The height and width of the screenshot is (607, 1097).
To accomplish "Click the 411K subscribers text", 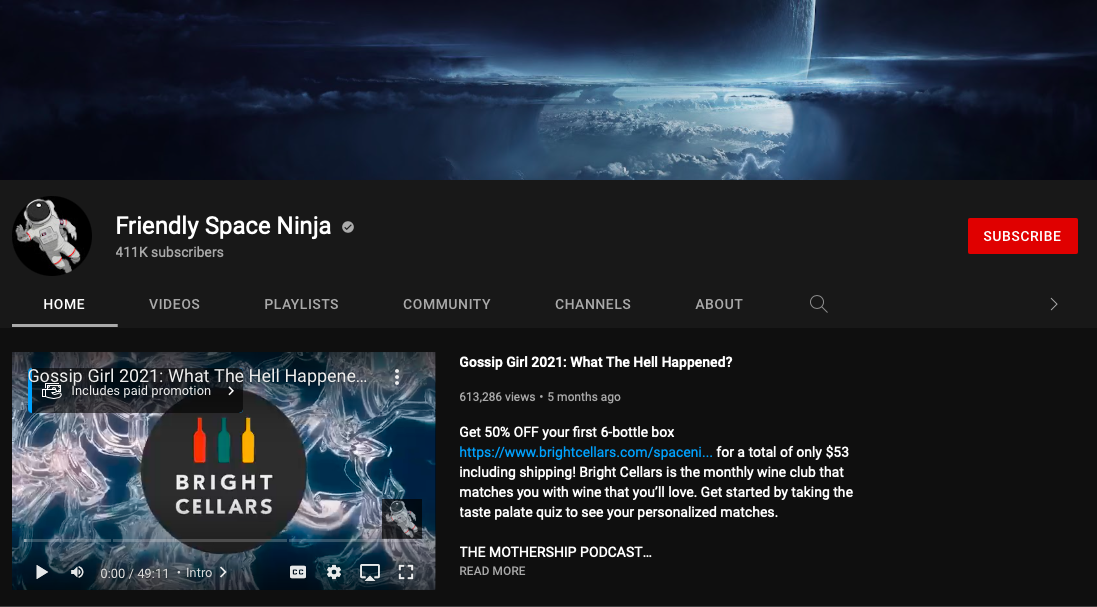I will [169, 252].
